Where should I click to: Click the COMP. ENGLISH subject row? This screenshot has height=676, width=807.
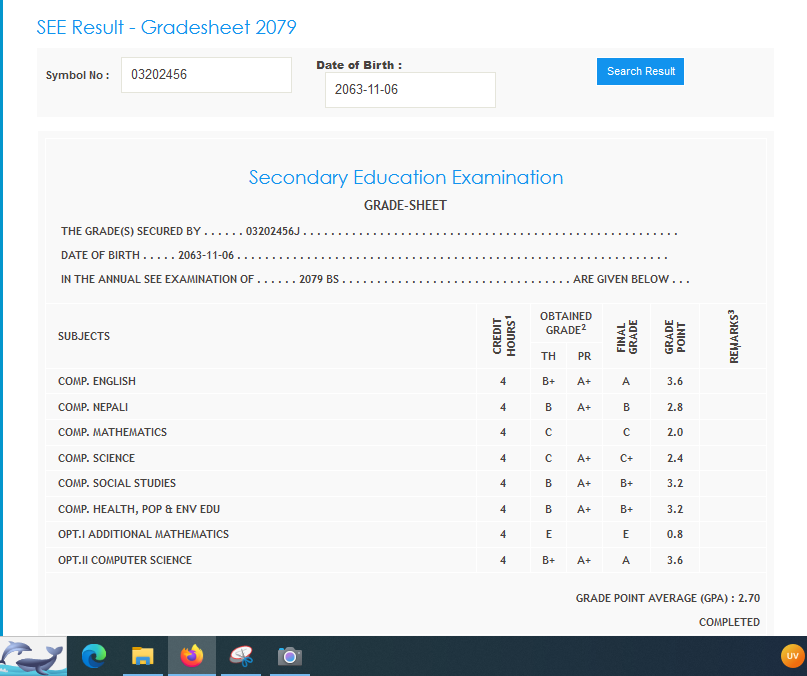click(x=97, y=381)
